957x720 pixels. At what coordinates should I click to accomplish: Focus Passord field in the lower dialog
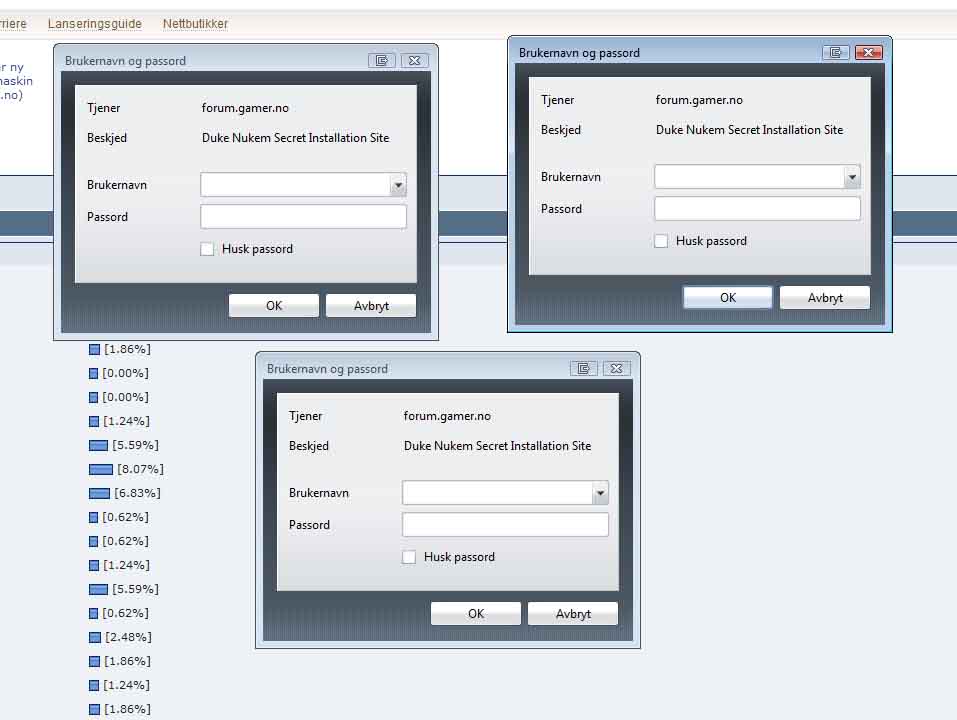pyautogui.click(x=505, y=525)
